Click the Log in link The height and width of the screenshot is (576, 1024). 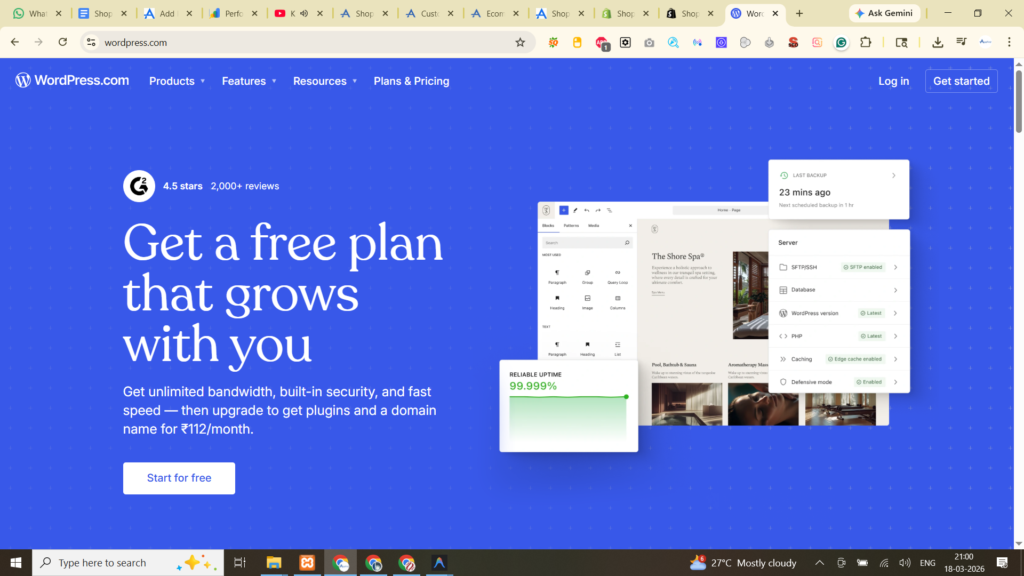(x=893, y=81)
